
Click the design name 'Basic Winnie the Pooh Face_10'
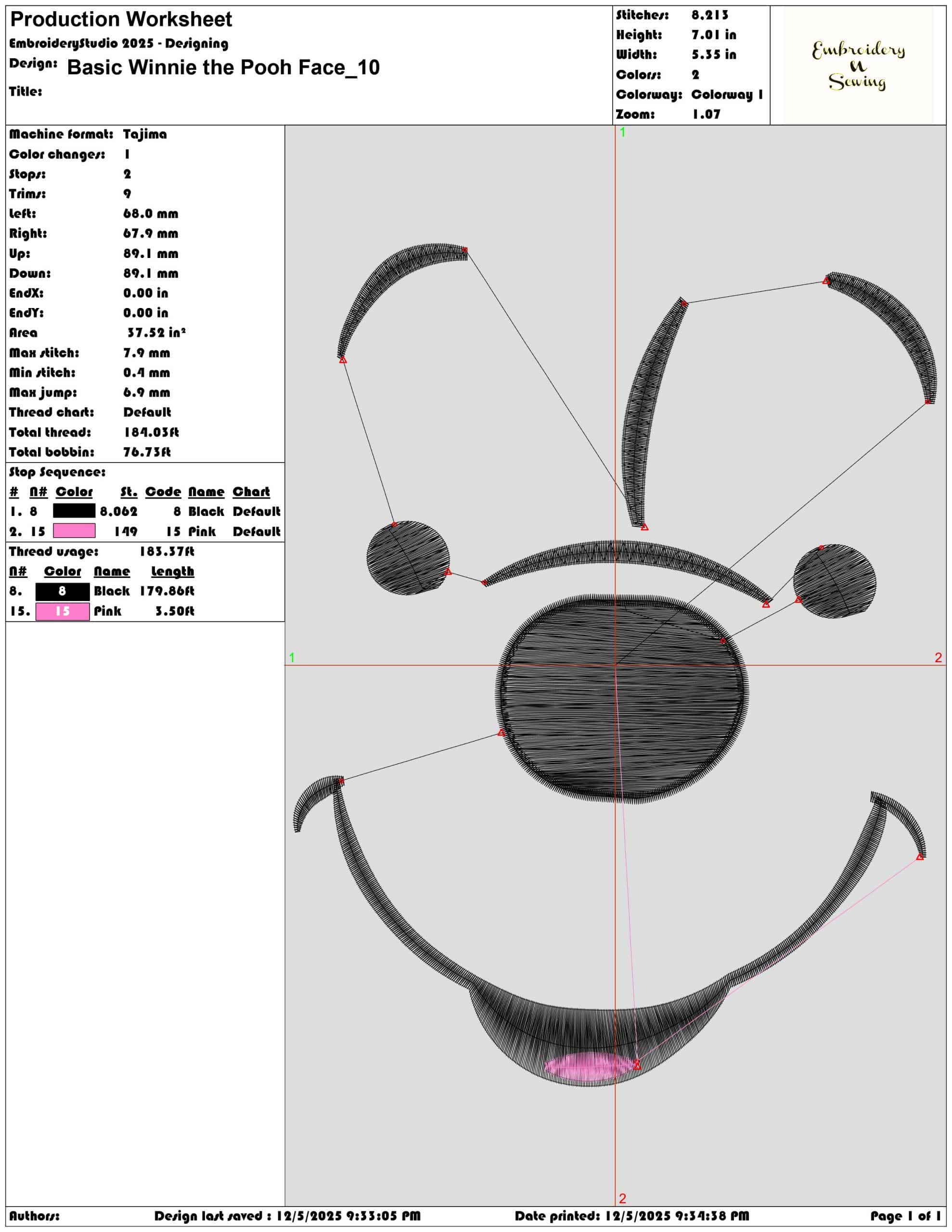(223, 68)
